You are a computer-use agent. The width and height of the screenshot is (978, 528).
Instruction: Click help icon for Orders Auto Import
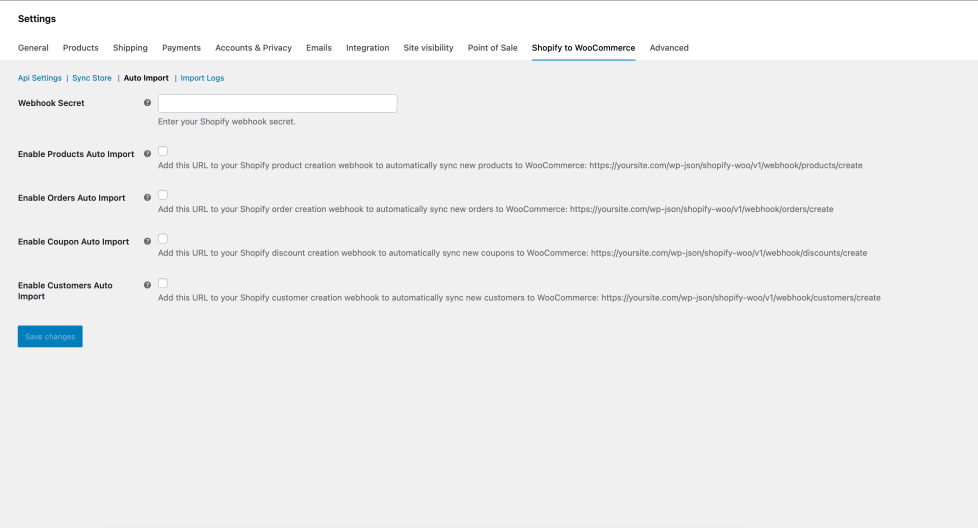pos(148,198)
